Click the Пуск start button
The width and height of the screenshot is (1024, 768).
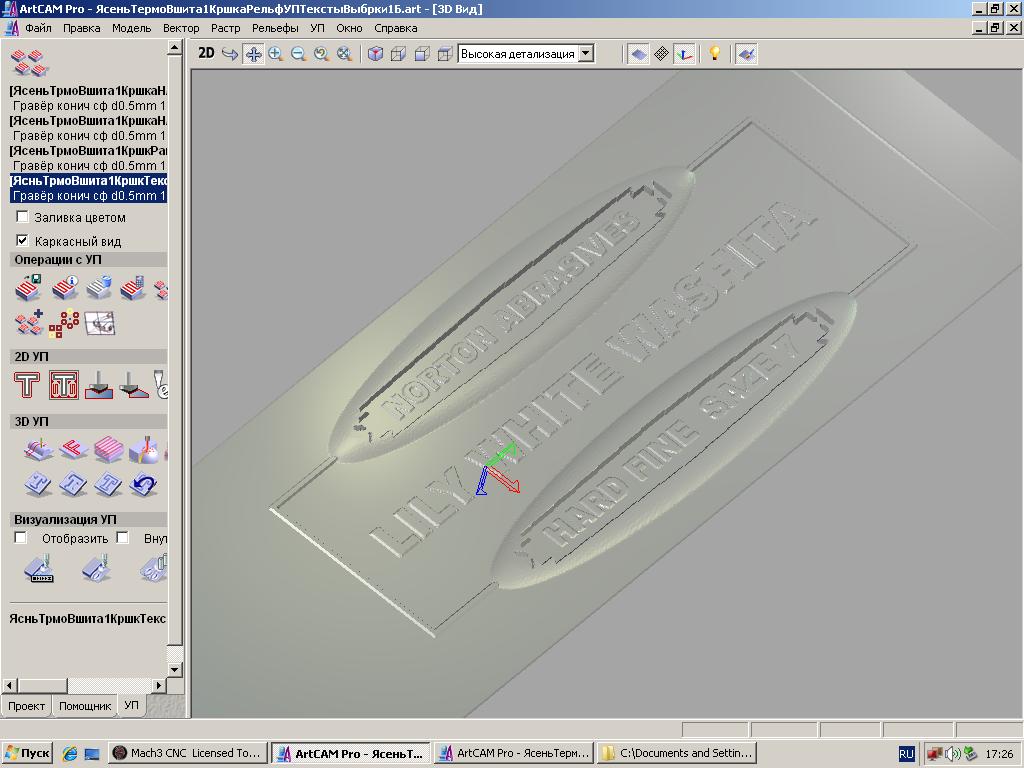(x=27, y=753)
